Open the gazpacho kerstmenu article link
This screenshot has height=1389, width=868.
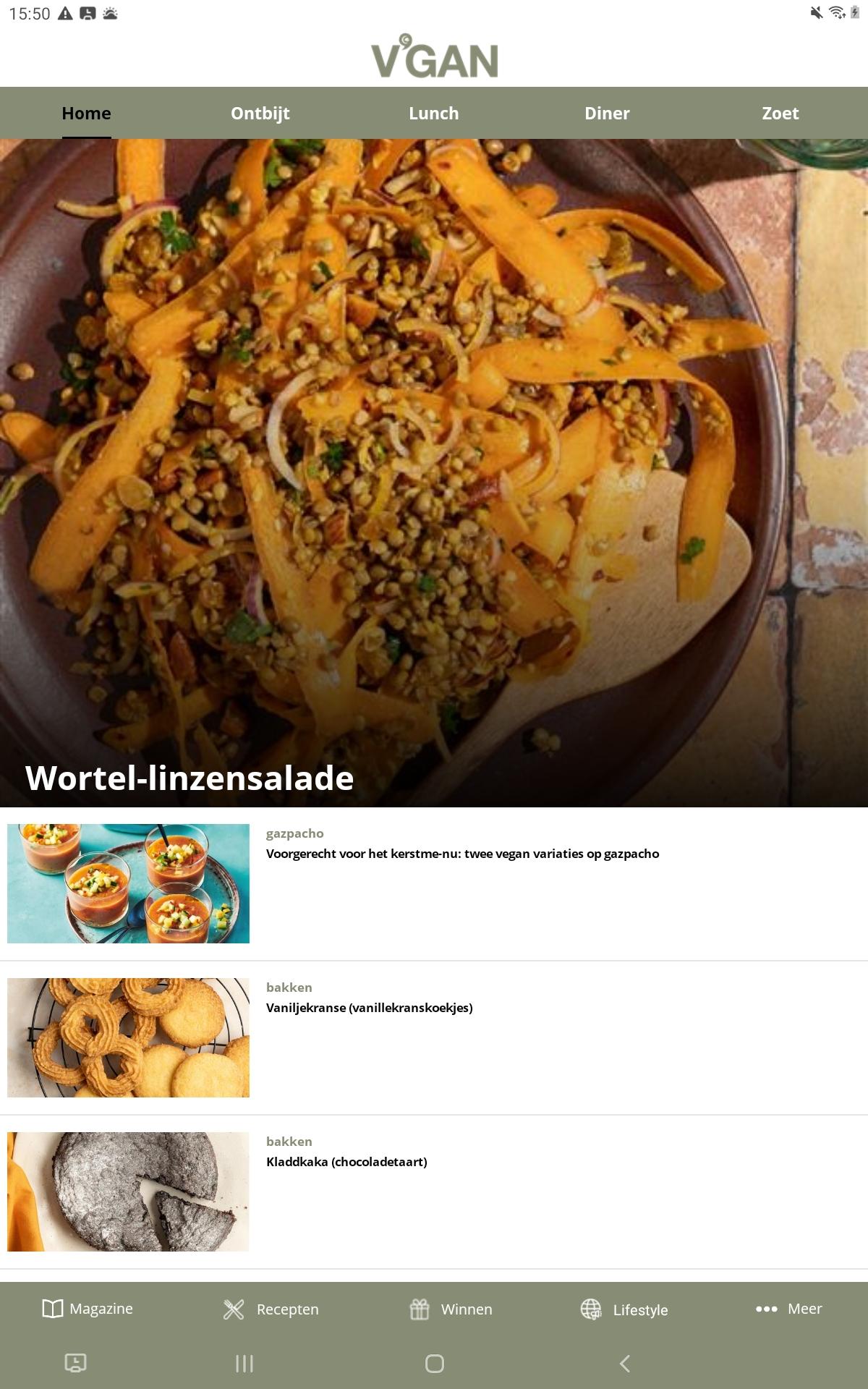click(x=463, y=854)
